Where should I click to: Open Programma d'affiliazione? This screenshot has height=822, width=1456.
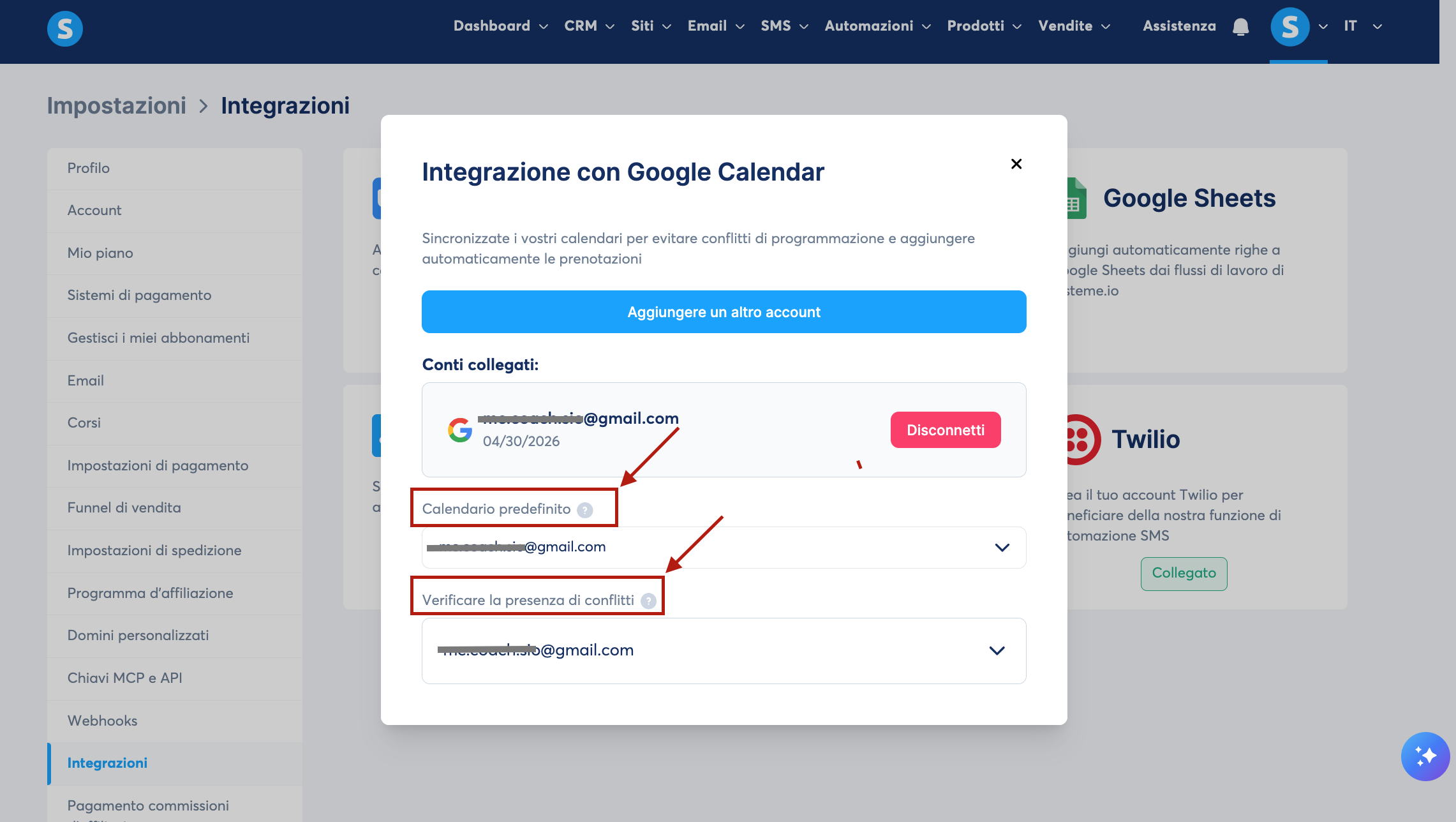point(175,594)
